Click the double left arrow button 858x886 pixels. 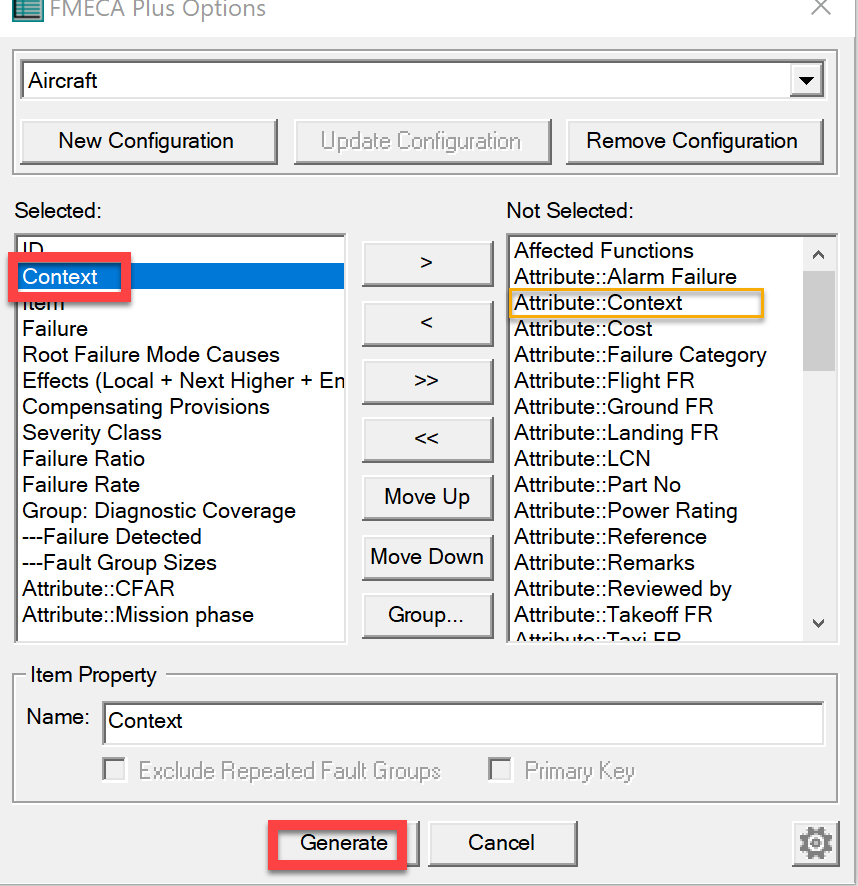pos(427,439)
